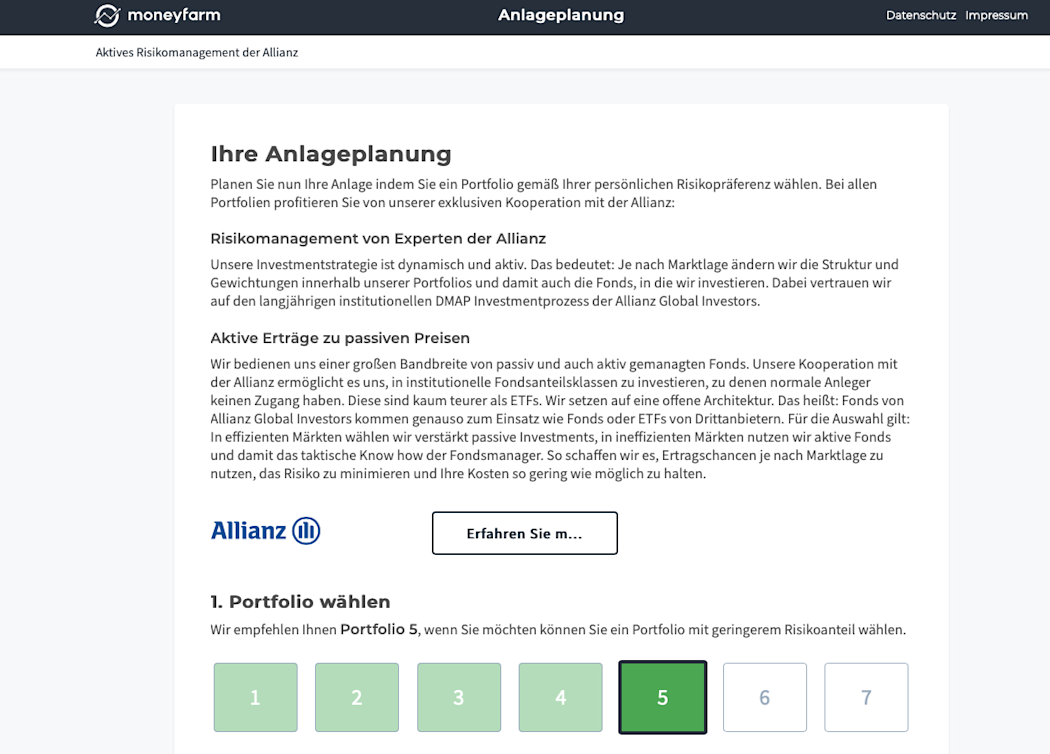1050x754 pixels.
Task: Select the recommended portfolio 5 tile
Action: pyautogui.click(x=662, y=697)
